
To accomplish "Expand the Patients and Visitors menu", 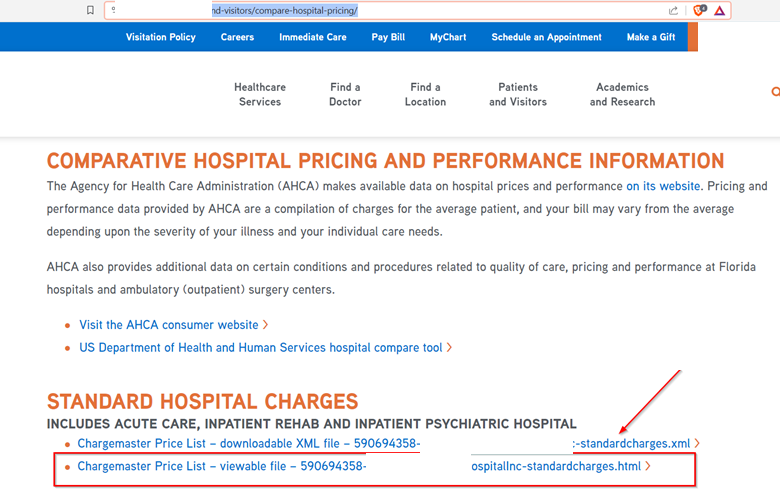I will click(x=518, y=94).
